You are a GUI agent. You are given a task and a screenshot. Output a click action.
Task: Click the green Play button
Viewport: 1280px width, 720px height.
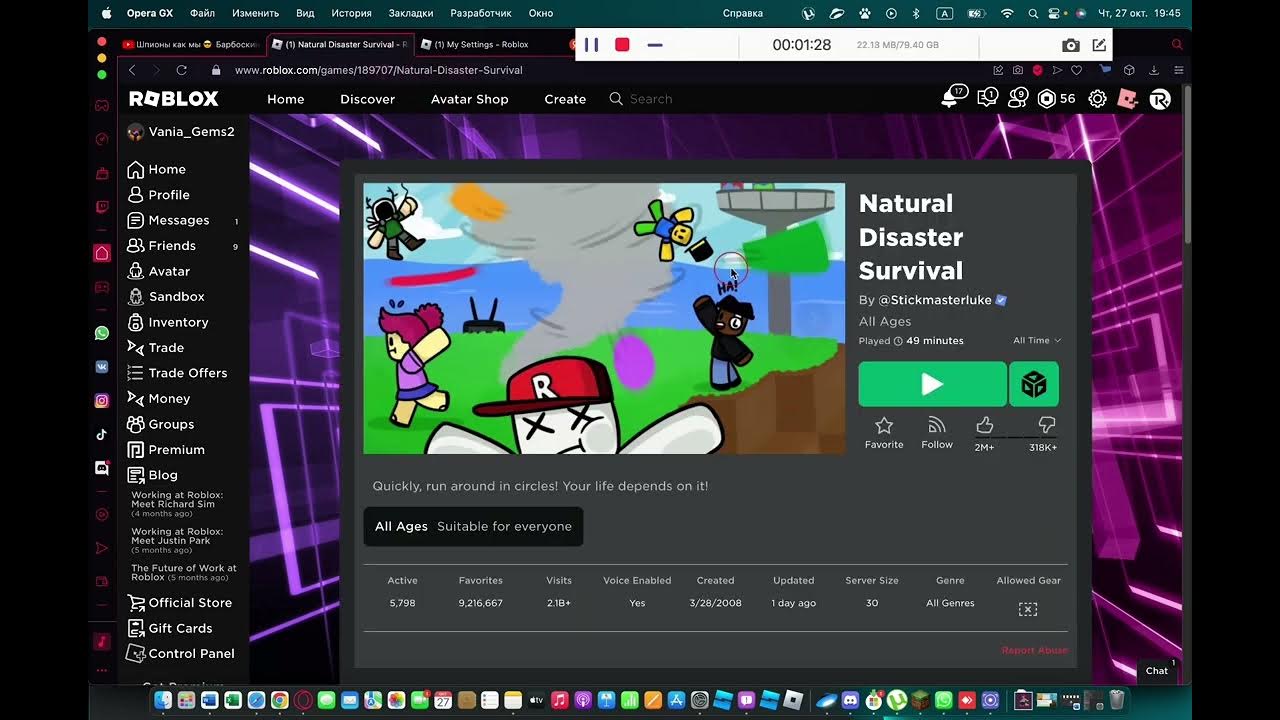932,384
